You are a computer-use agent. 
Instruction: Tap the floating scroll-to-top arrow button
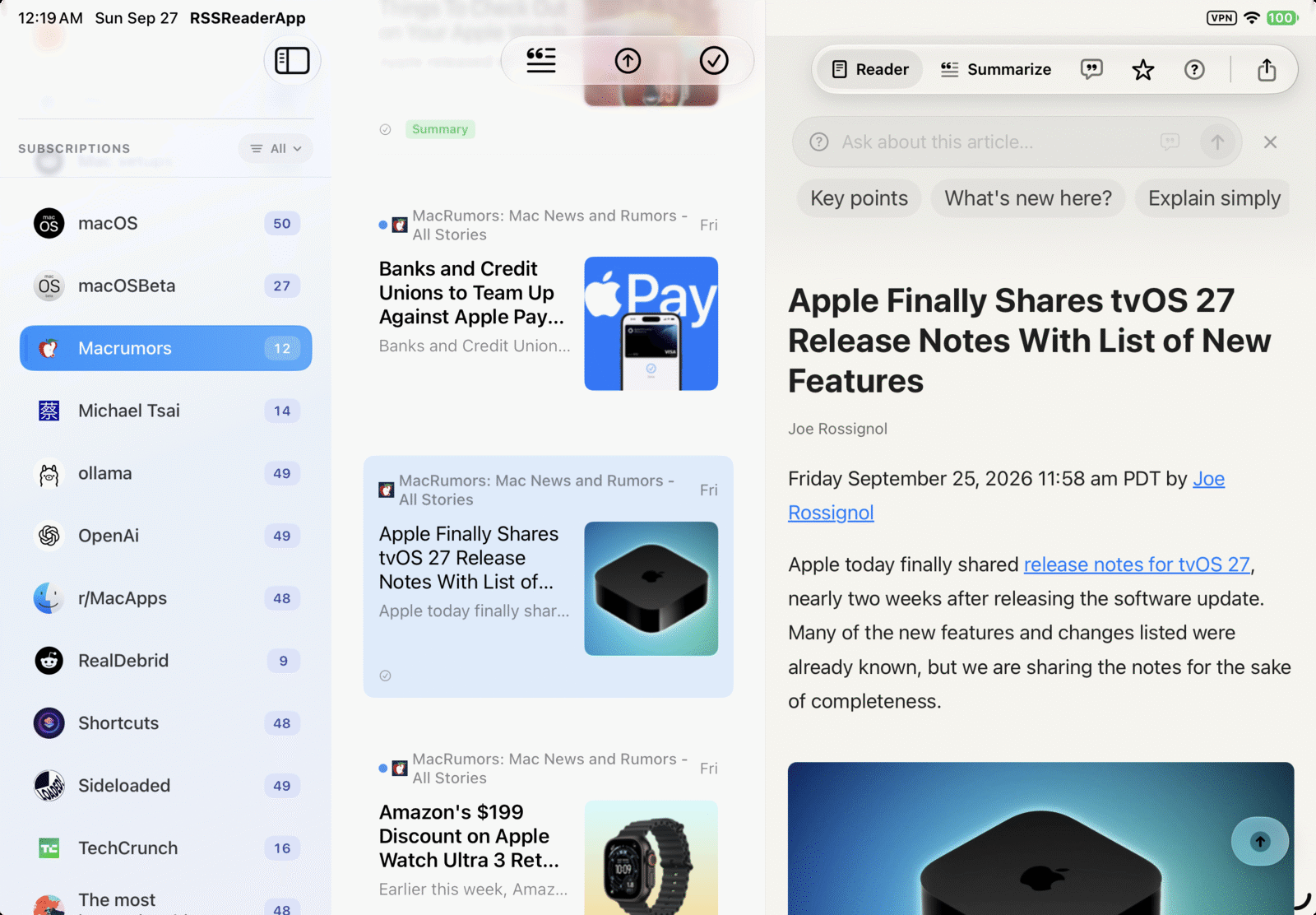pos(1260,841)
